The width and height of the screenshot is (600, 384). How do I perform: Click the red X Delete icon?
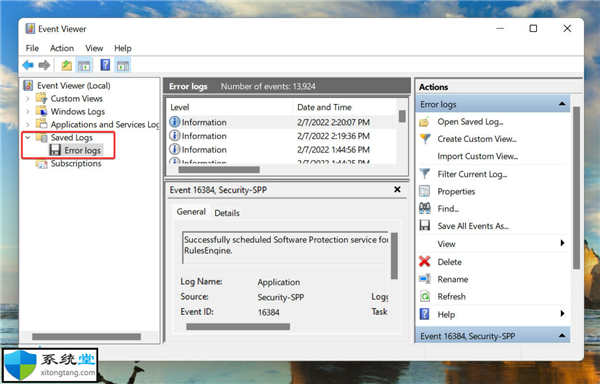425,262
